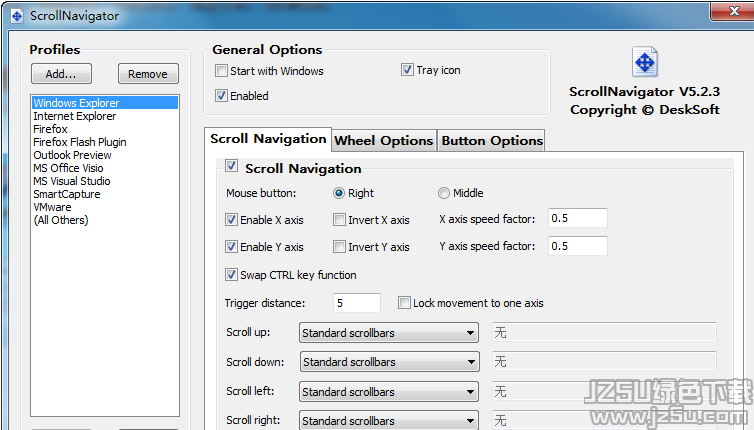Click the X axis speed factor field
Viewport: 754px width, 430px height.
pyautogui.click(x=578, y=218)
